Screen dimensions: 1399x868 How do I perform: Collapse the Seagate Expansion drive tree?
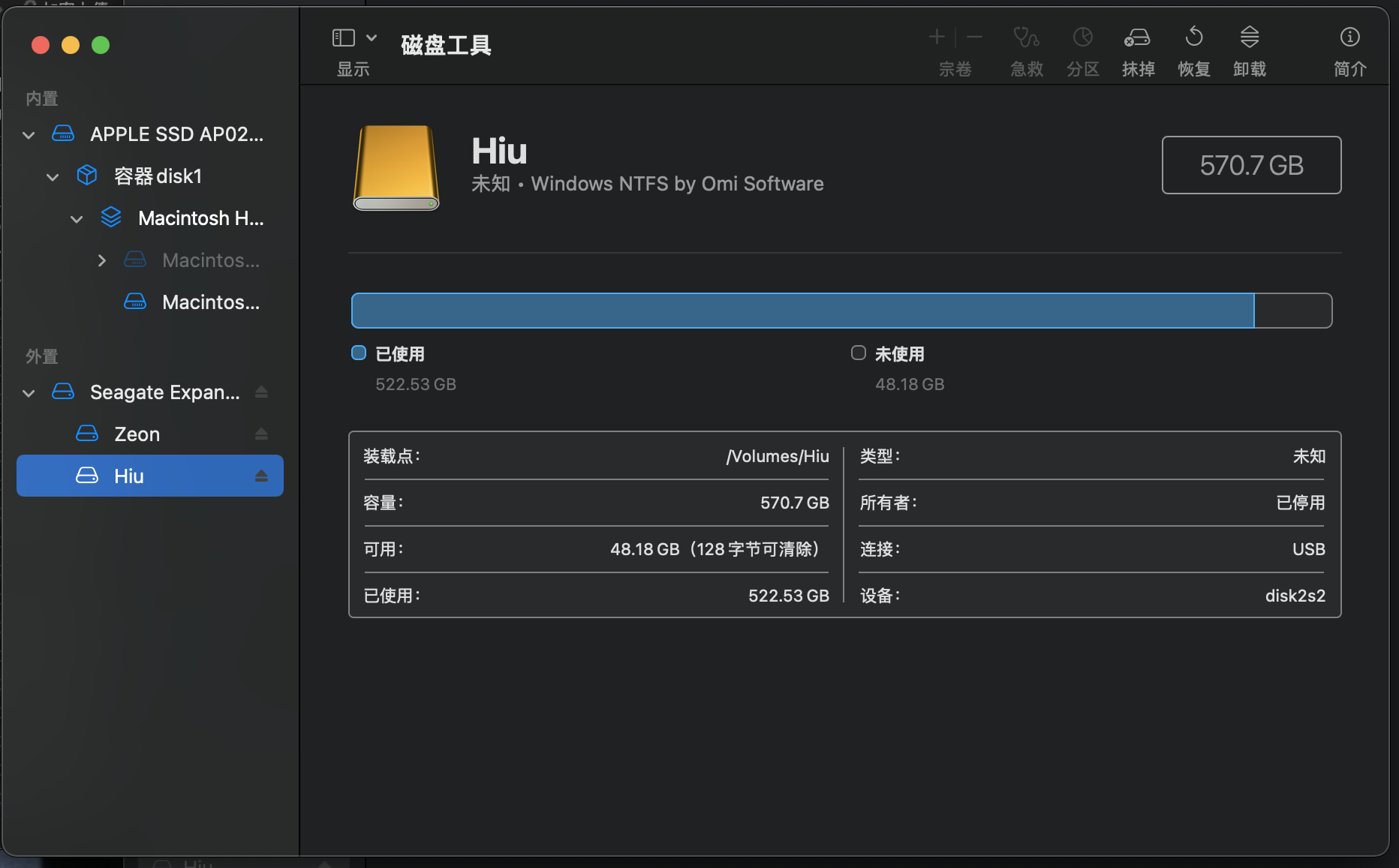[x=29, y=393]
